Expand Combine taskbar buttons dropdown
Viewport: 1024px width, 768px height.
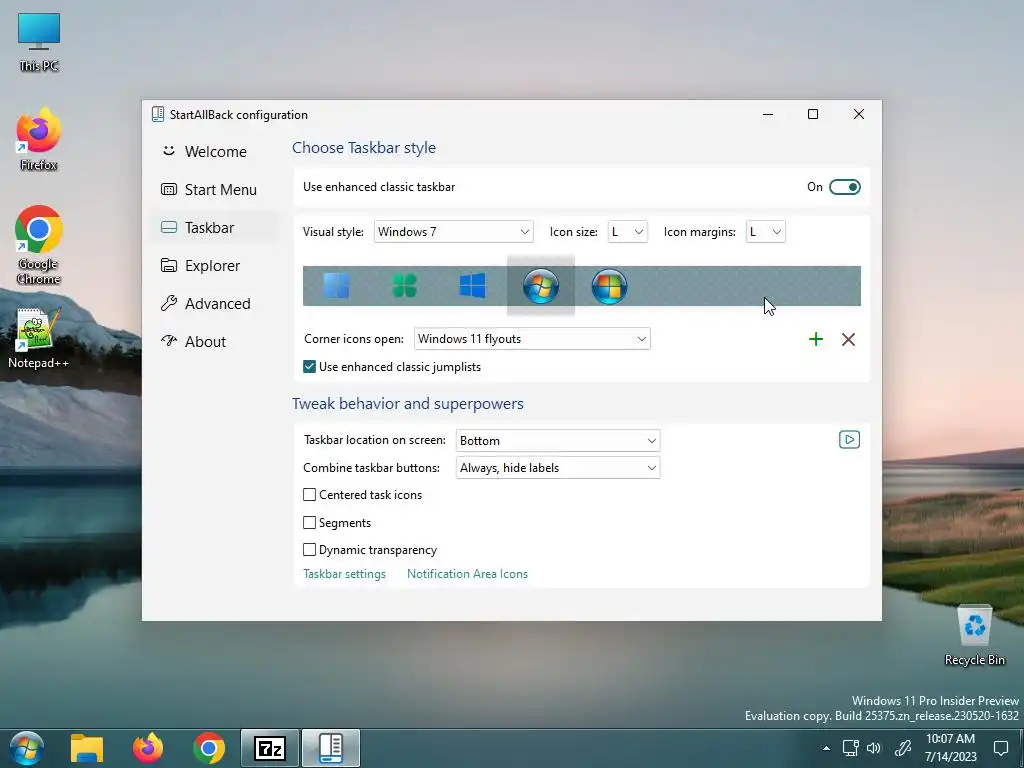click(558, 468)
